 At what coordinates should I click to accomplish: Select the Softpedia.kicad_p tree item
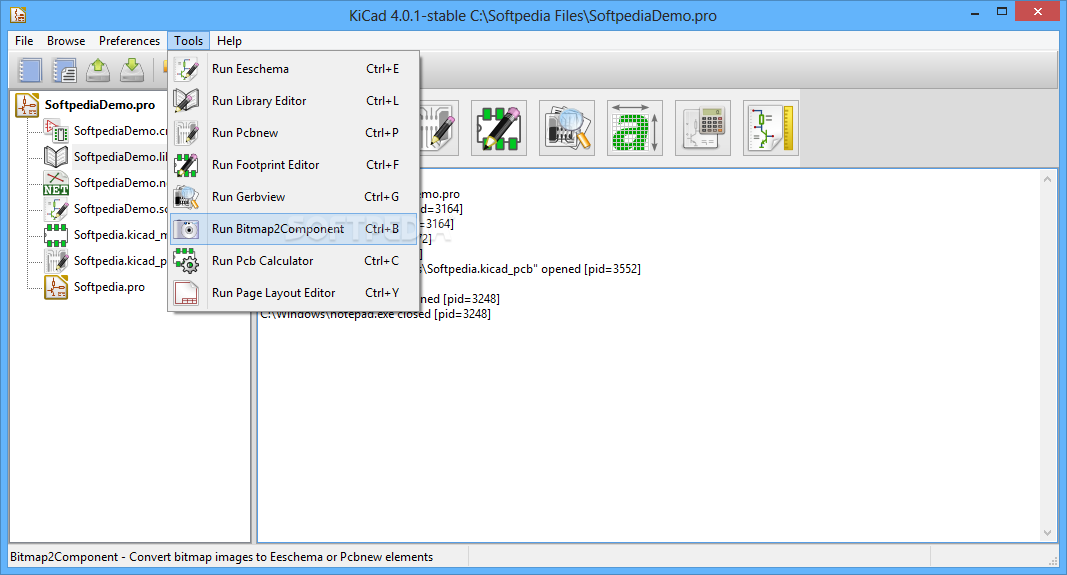tap(120, 261)
